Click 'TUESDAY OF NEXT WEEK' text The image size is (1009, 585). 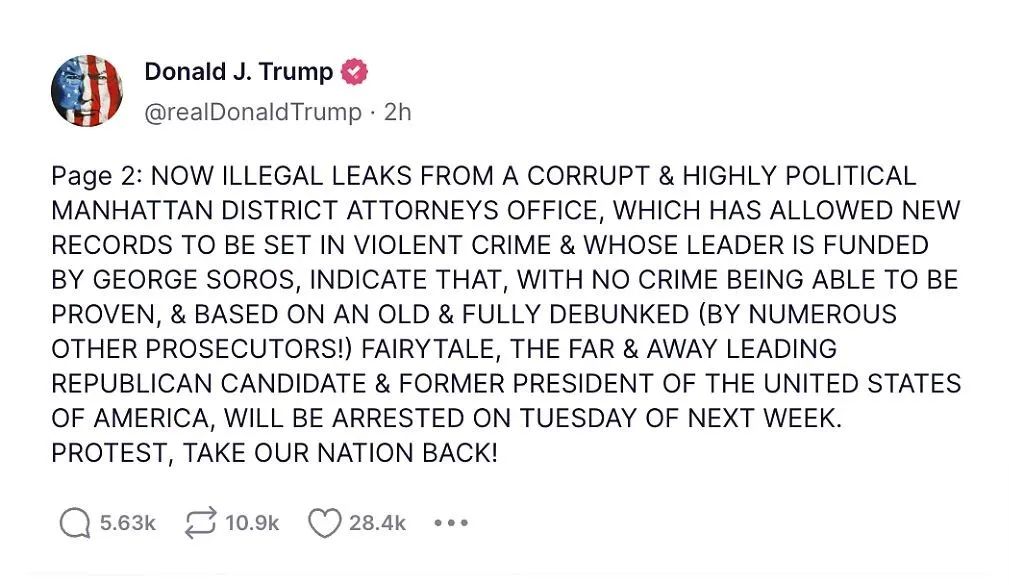pos(680,418)
